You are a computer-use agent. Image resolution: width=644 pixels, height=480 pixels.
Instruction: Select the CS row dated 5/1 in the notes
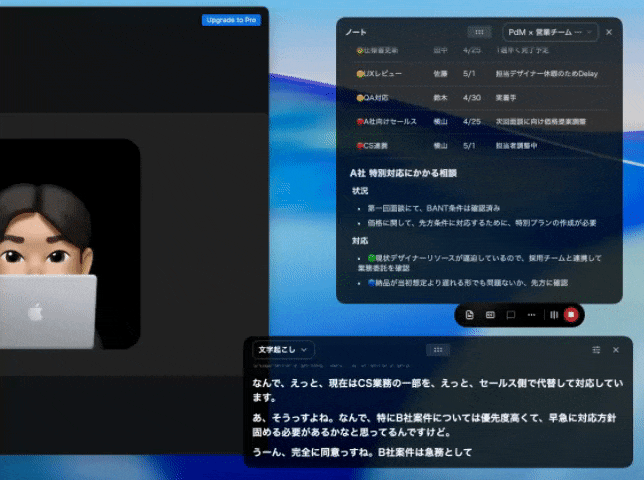point(479,145)
